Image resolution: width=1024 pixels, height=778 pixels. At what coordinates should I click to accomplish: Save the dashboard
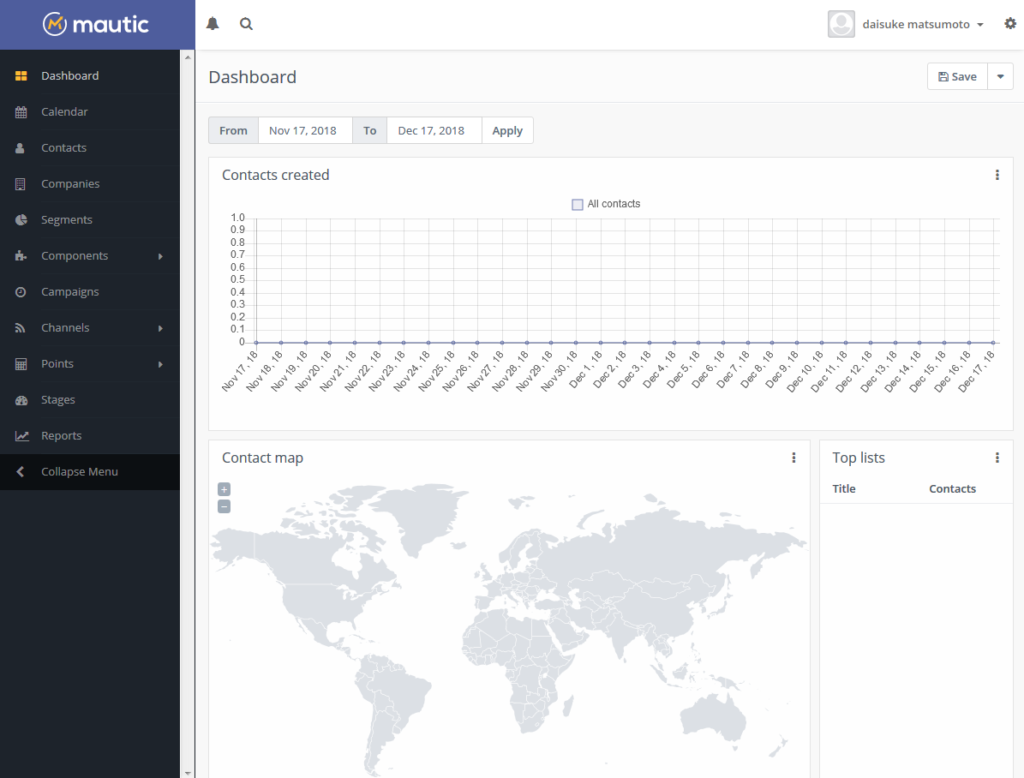(957, 77)
